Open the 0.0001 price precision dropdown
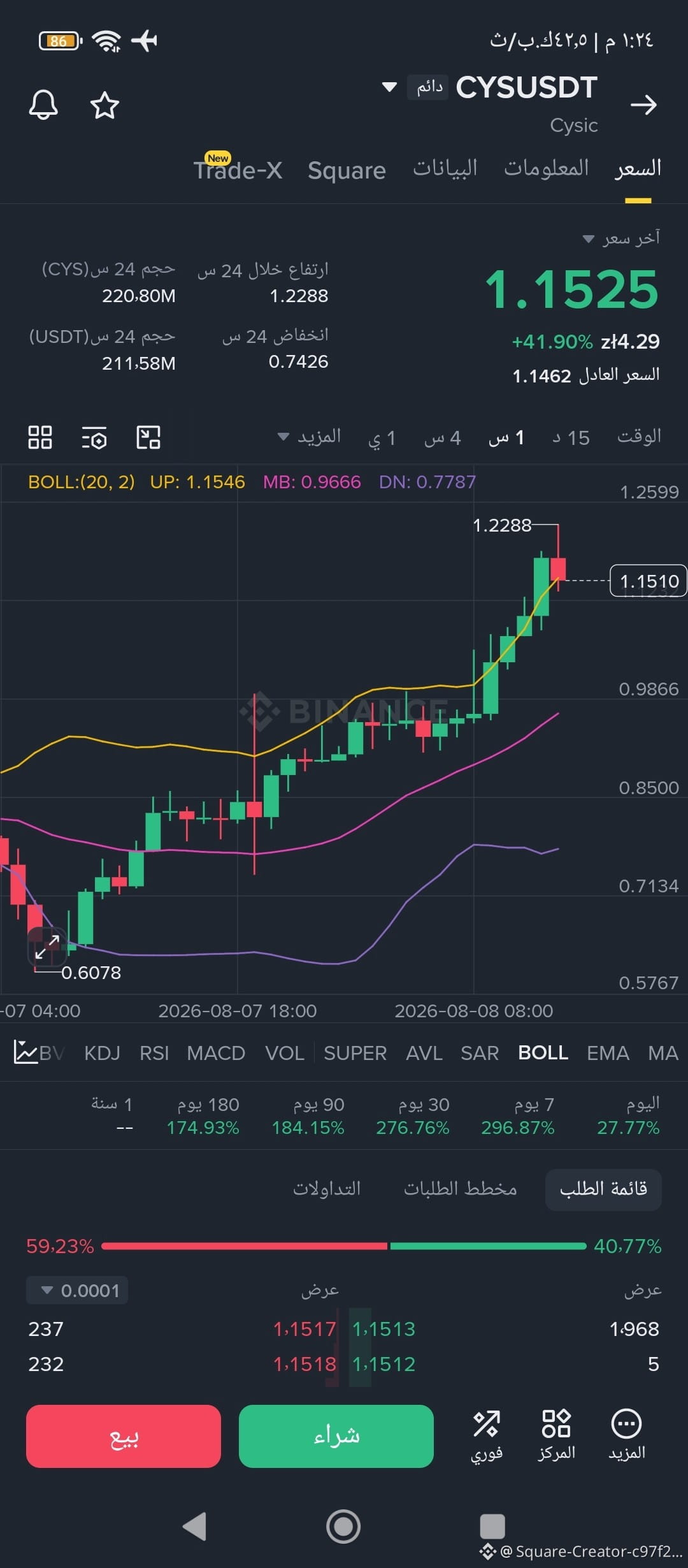Viewport: 688px width, 1568px height. coord(77,1290)
